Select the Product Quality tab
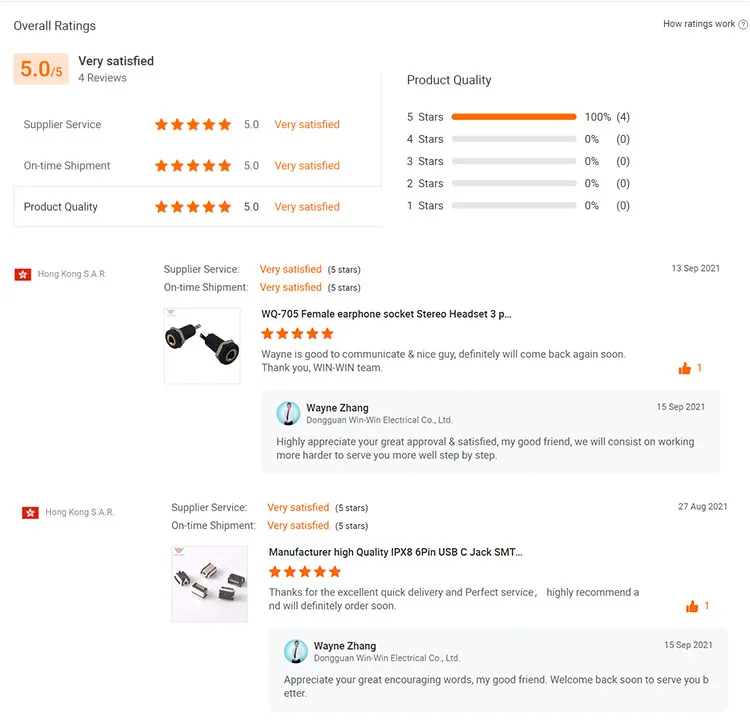 pyautogui.click(x=61, y=207)
